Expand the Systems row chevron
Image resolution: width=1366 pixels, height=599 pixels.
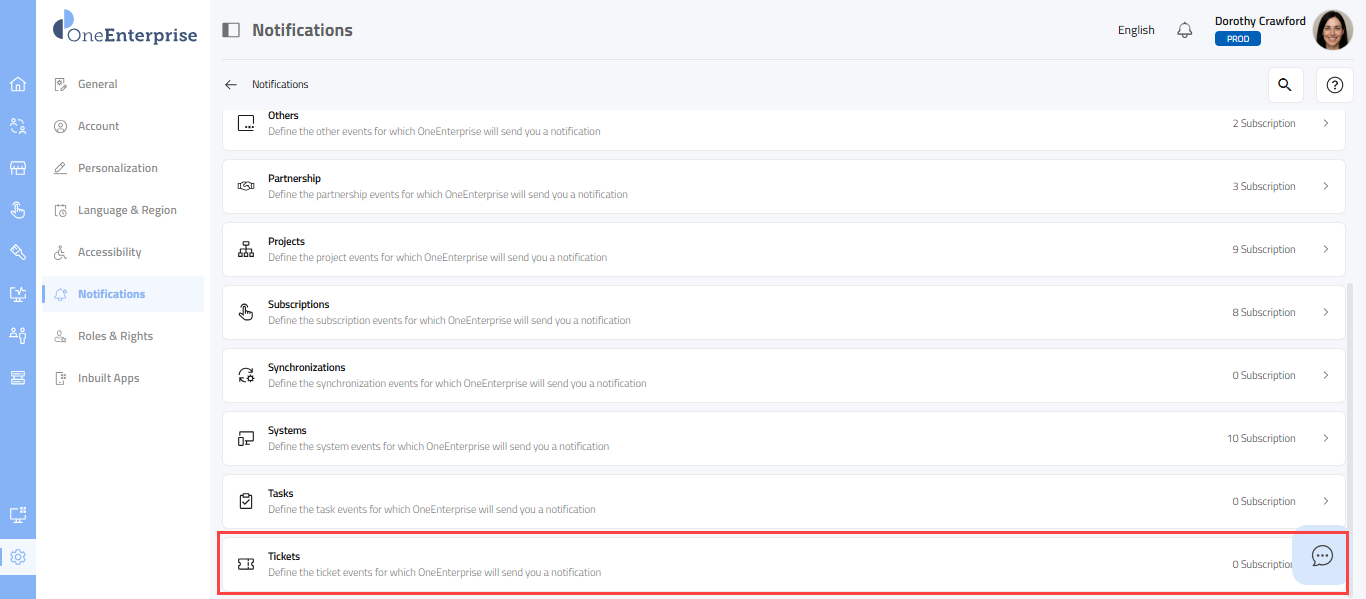pos(1326,438)
